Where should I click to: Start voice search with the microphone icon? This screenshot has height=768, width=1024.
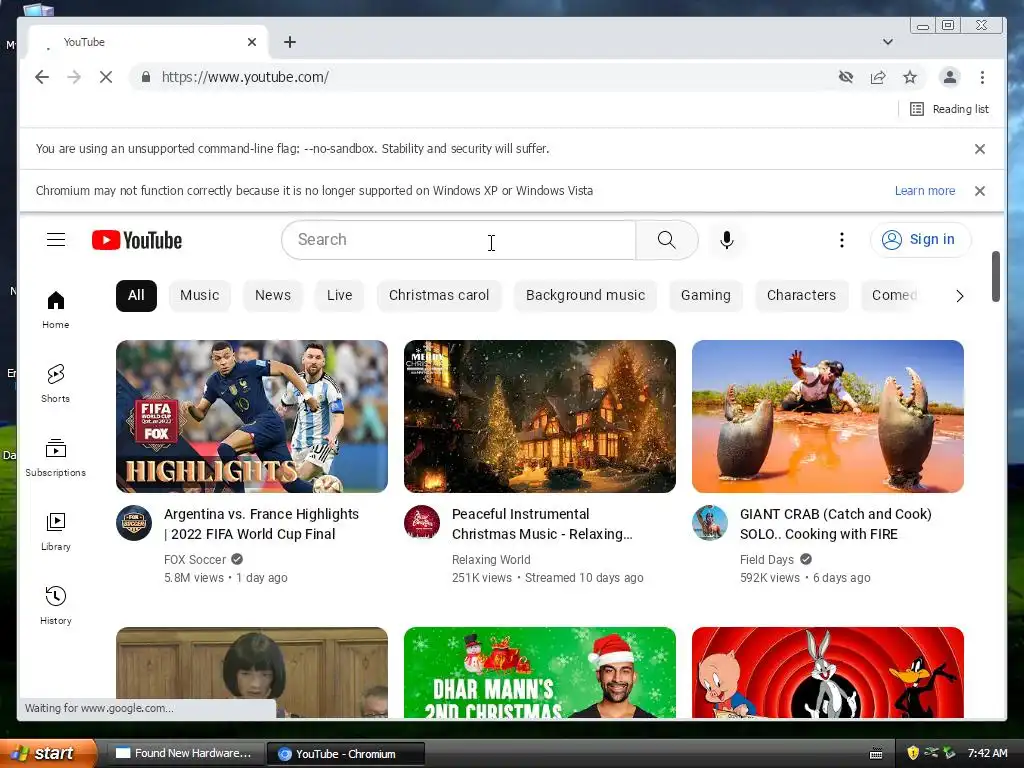(726, 240)
